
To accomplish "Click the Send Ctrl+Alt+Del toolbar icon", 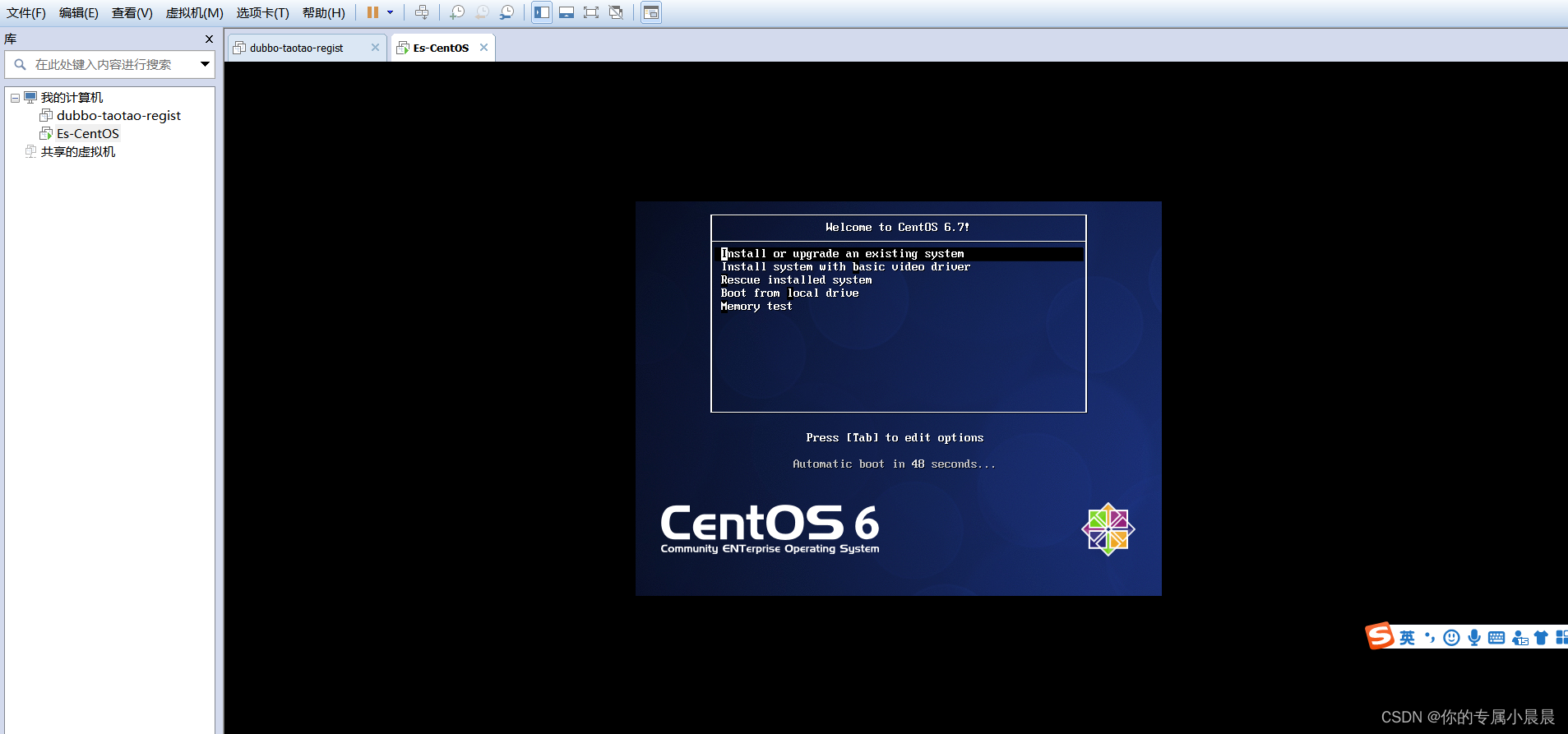I will click(x=422, y=12).
